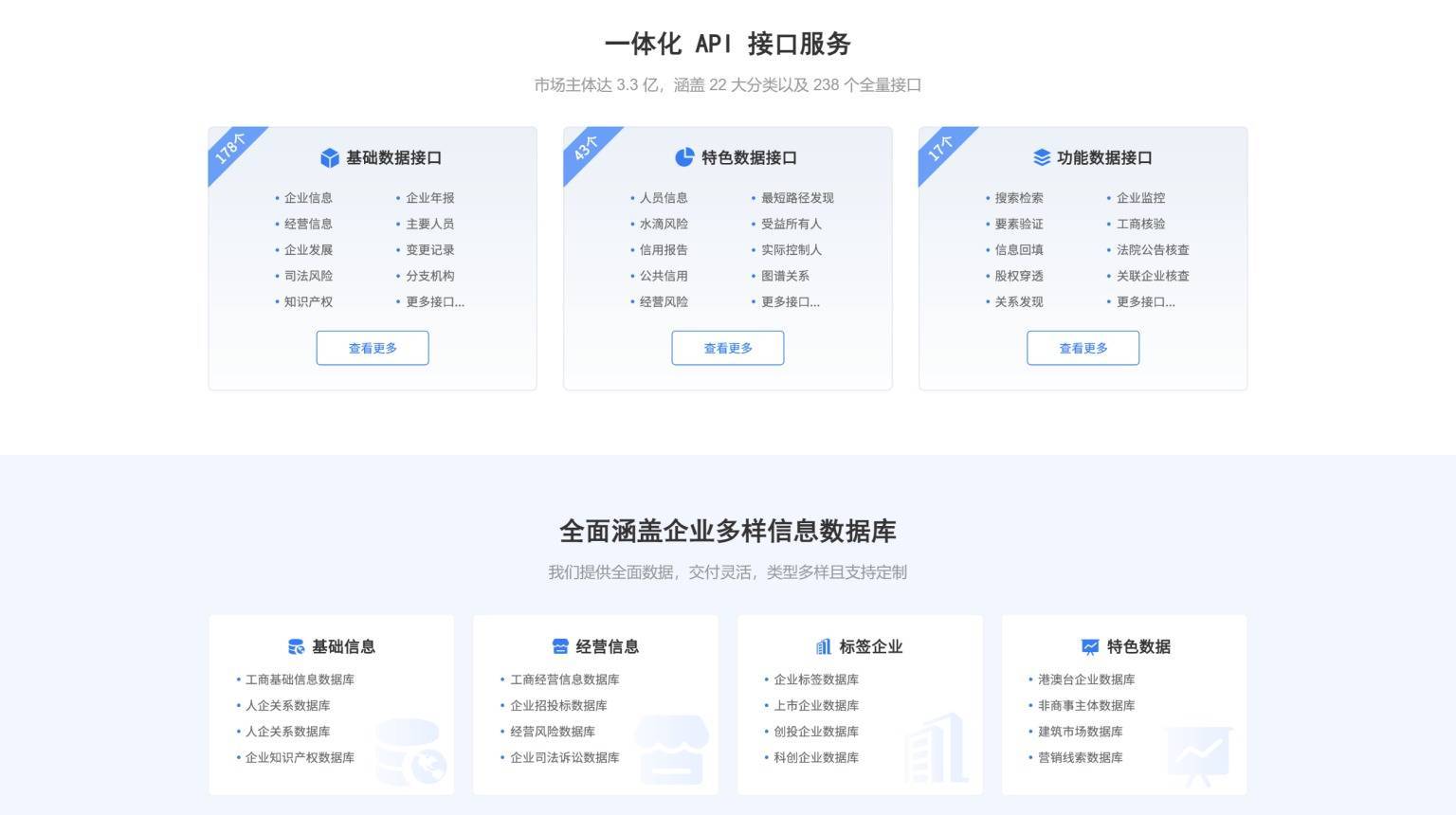
Task: Open the 企业司法诉讼数据库 entry
Action: [564, 758]
